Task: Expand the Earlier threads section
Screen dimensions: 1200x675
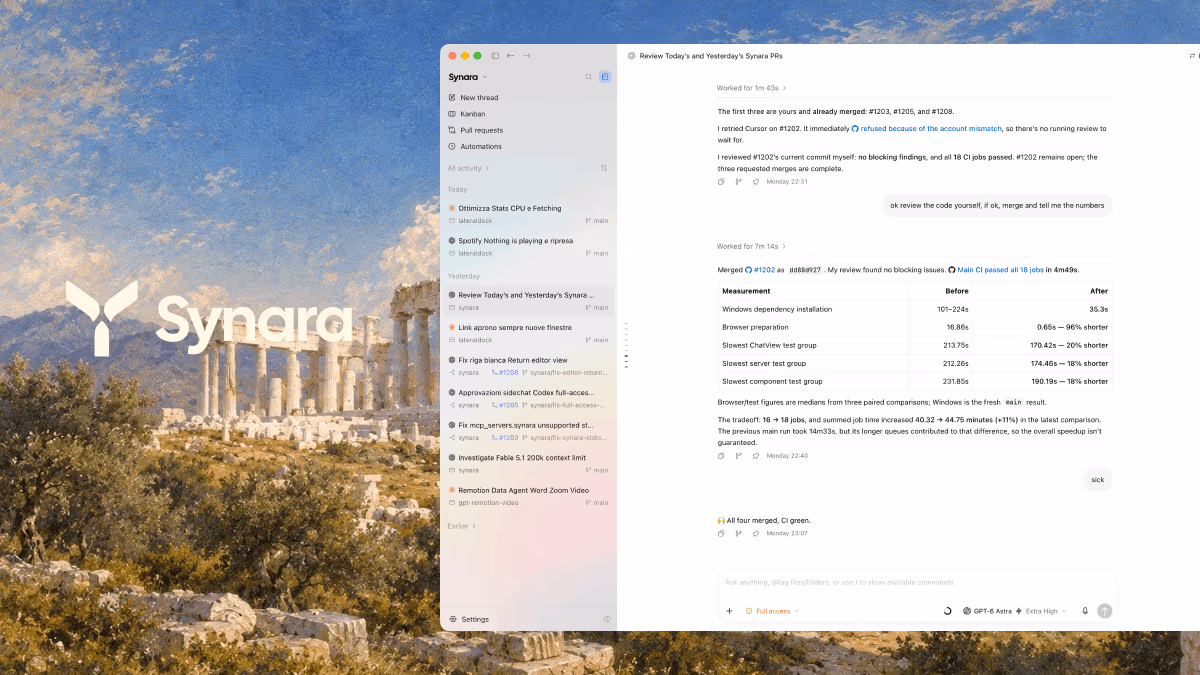Action: (462, 526)
